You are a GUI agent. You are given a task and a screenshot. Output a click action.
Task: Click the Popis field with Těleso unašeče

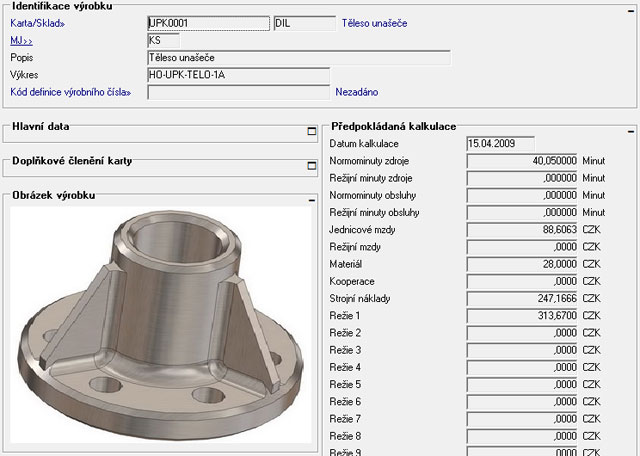[x=299, y=58]
